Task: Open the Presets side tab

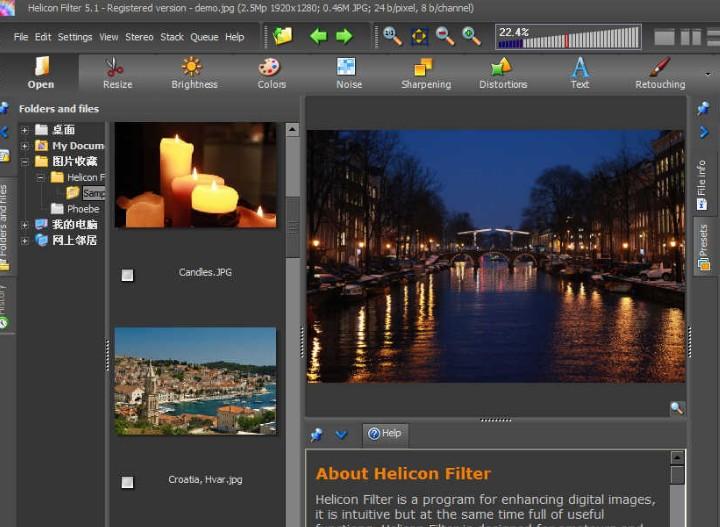Action: [703, 246]
